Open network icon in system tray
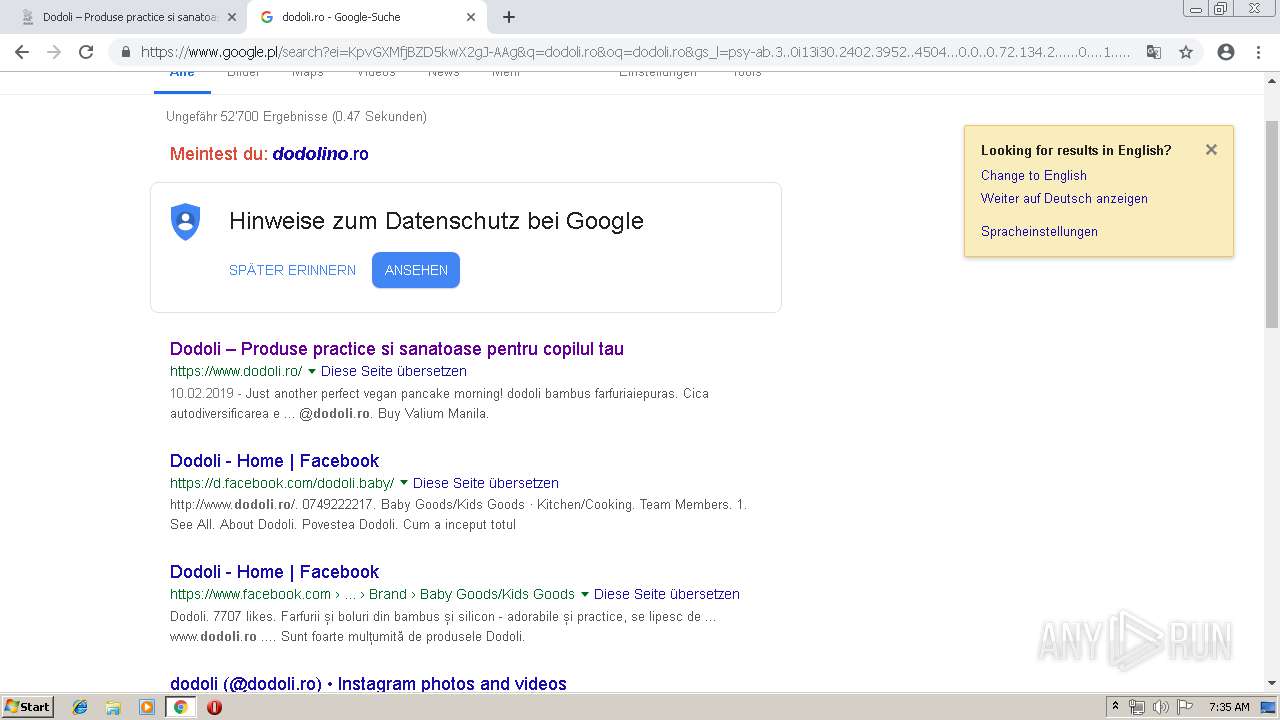Screen dimensions: 1280x720 pyautogui.click(x=1137, y=707)
